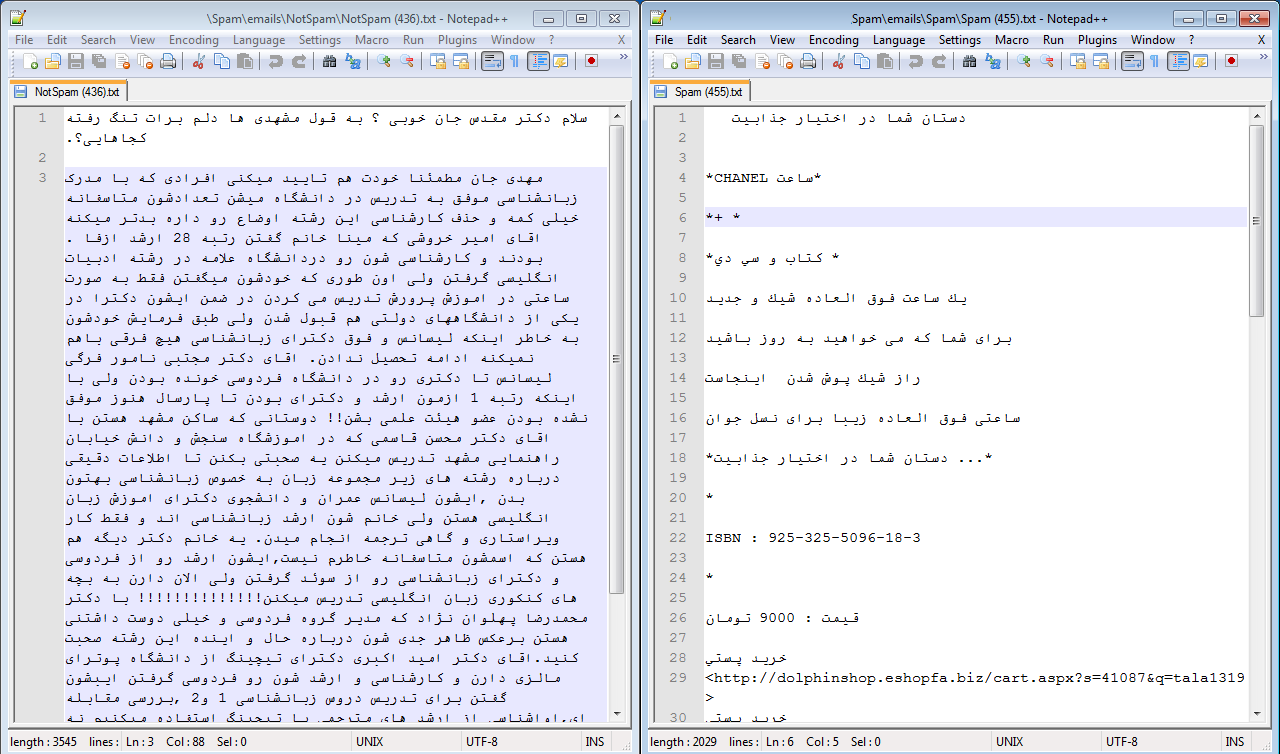Screen dimensions: 1280x754
Task: Click vertical scrollbar of NotSpam (436) editor
Action: [616, 400]
